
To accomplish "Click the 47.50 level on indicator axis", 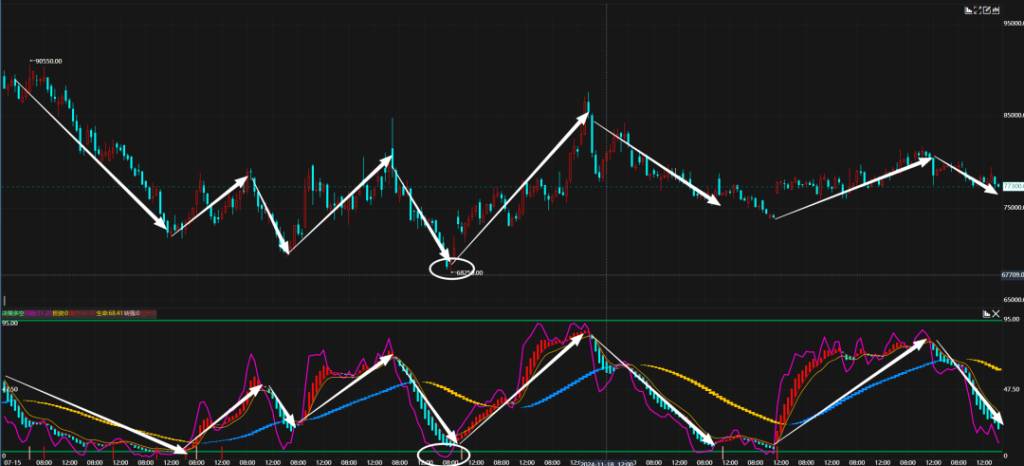I will [x=1011, y=387].
